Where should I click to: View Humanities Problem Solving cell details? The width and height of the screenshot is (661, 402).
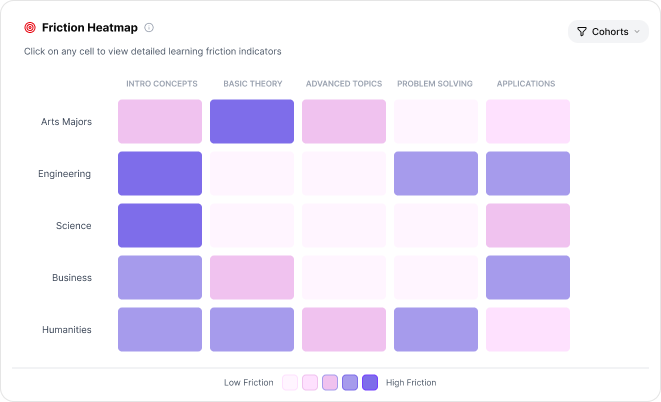coord(436,330)
